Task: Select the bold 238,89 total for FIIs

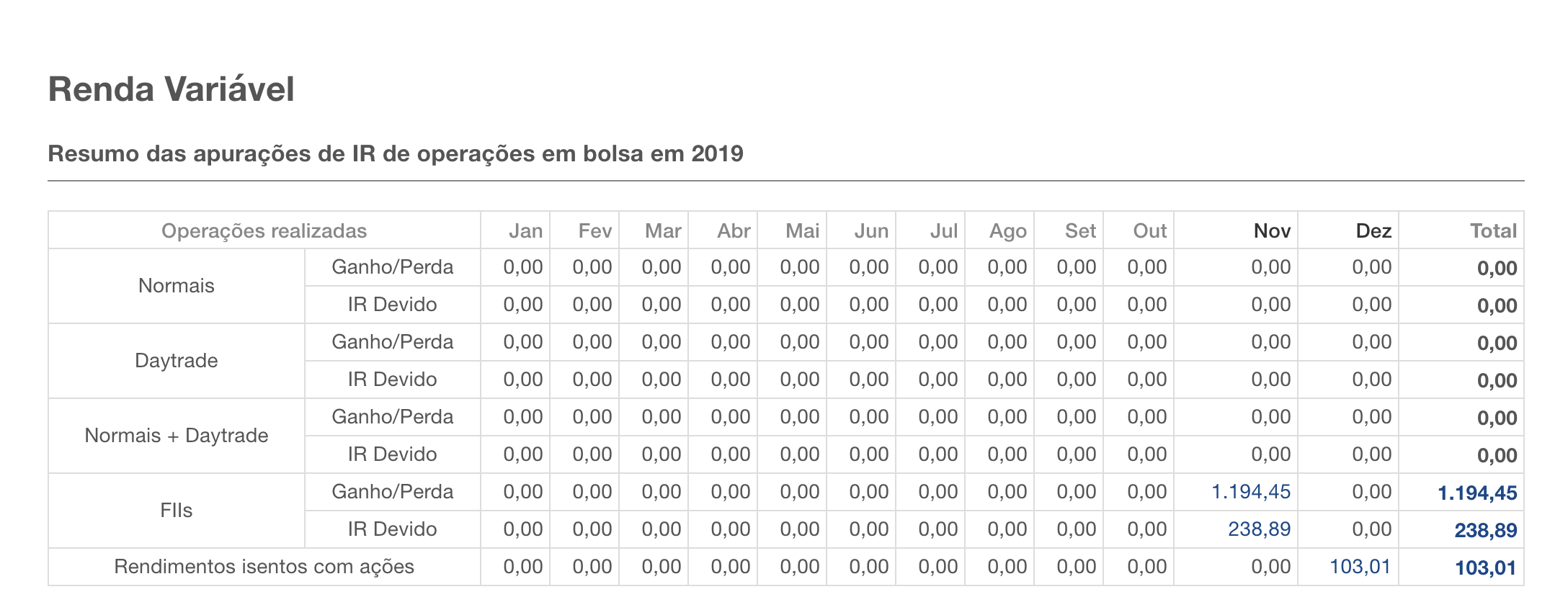Action: point(1485,531)
